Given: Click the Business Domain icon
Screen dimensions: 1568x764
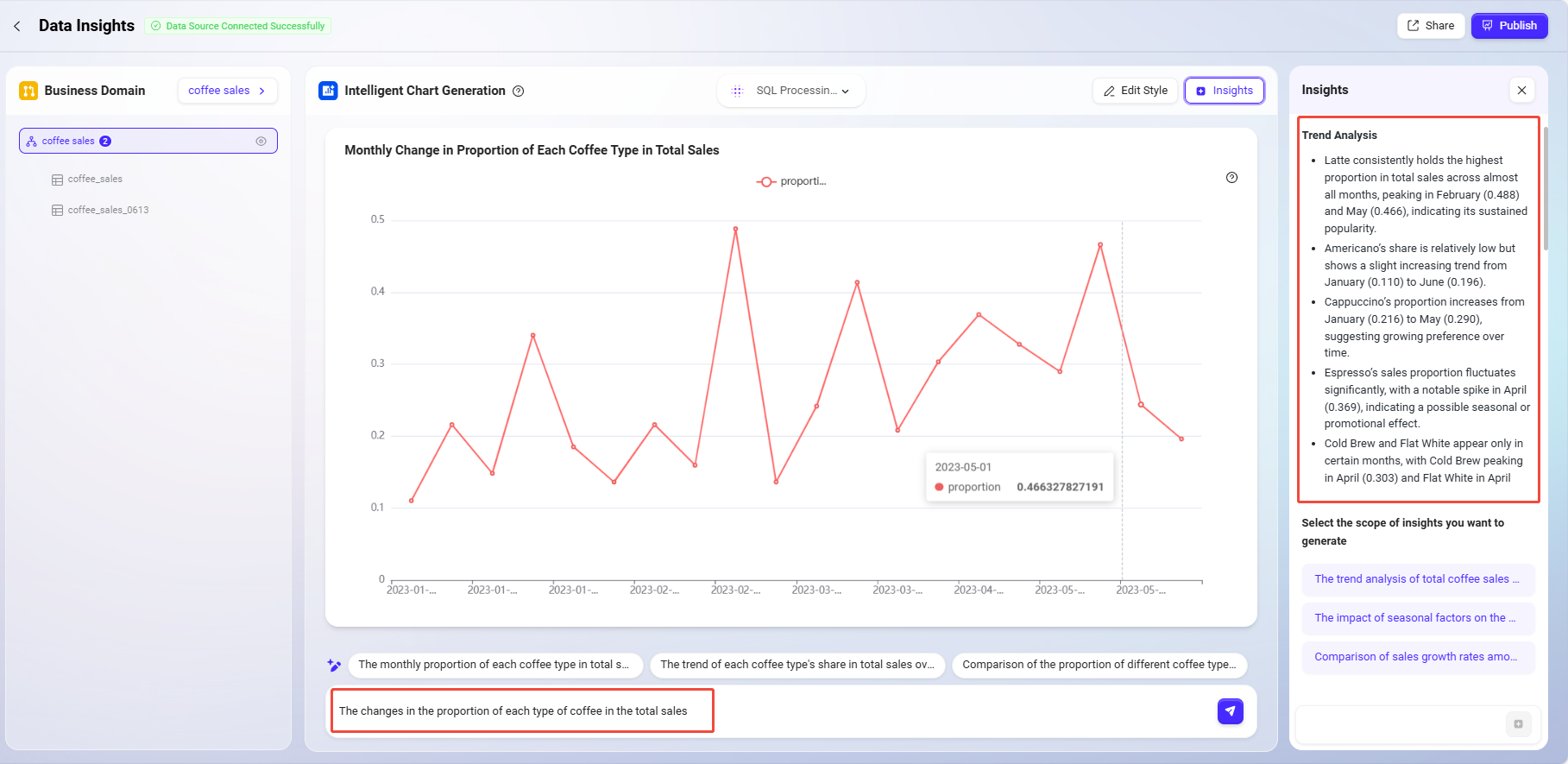Looking at the screenshot, I should [x=28, y=91].
